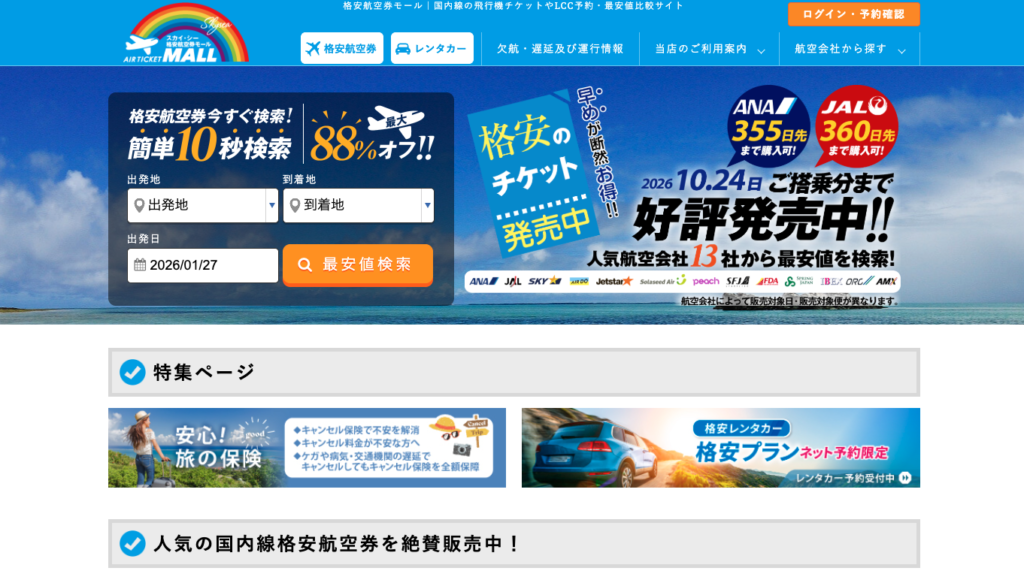The height and width of the screenshot is (571, 1024).
Task: Expand the 航空会社から探す menu
Action: 849,49
